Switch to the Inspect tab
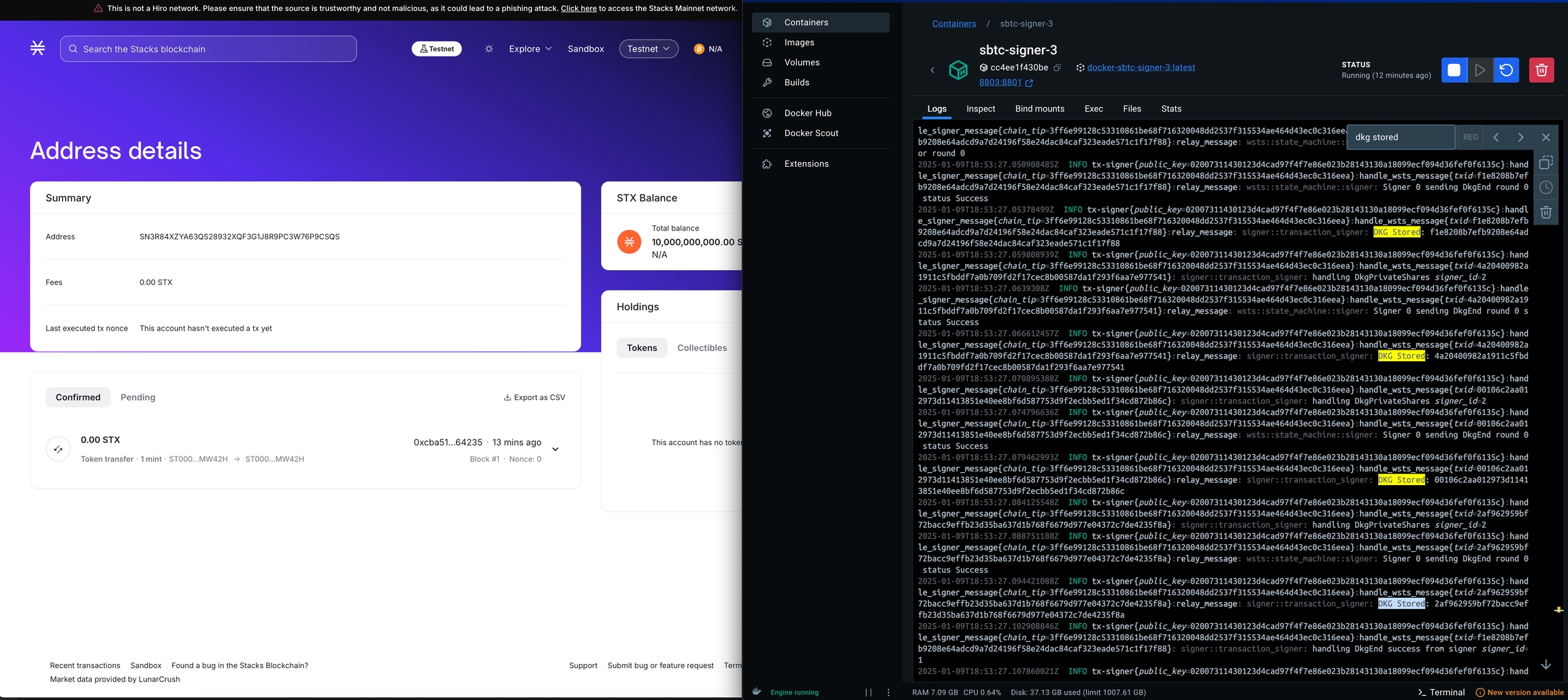The width and height of the screenshot is (1568, 700). 980,109
